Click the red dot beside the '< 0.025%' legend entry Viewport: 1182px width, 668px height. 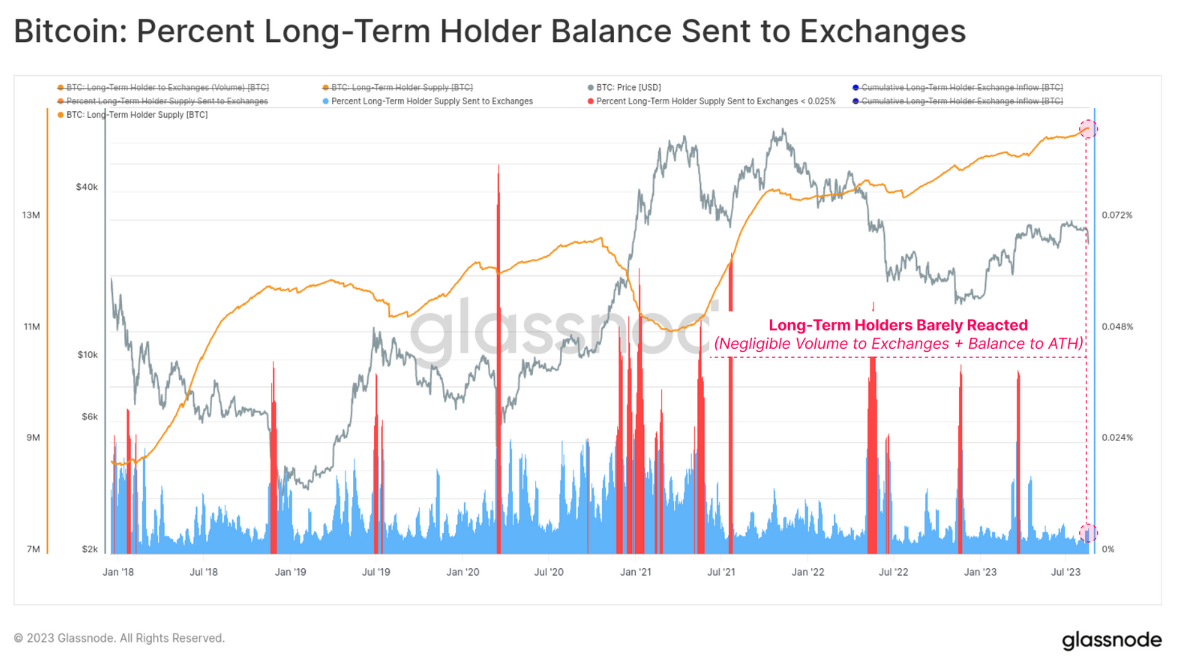point(589,101)
